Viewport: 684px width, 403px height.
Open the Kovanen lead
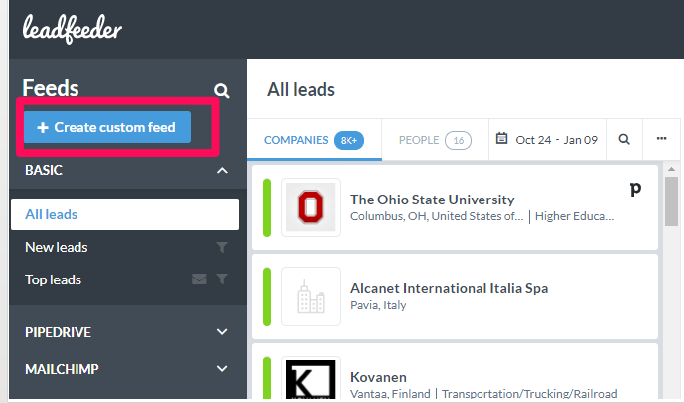(455, 372)
